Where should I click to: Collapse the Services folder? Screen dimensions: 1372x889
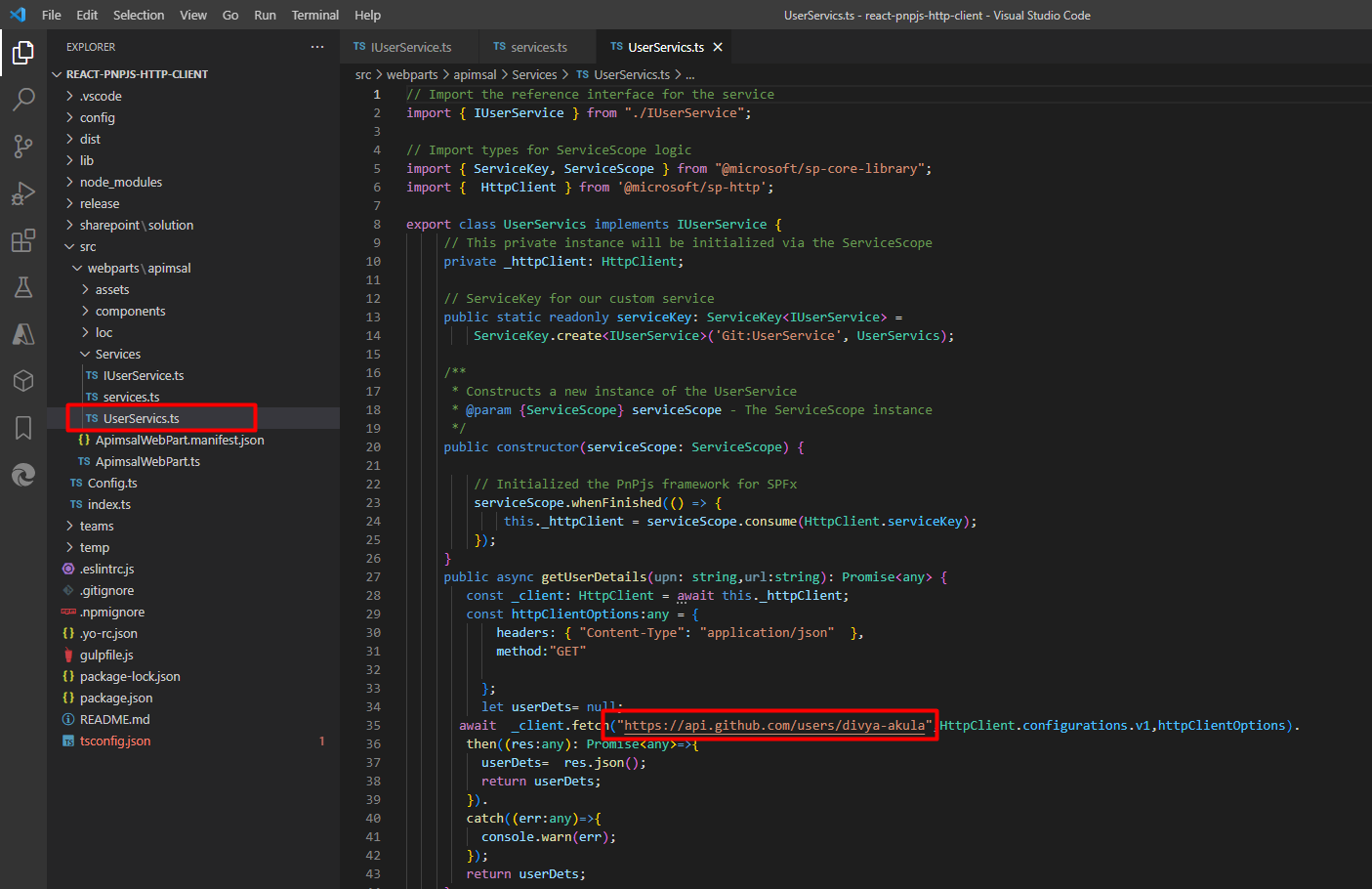tap(193, 354)
